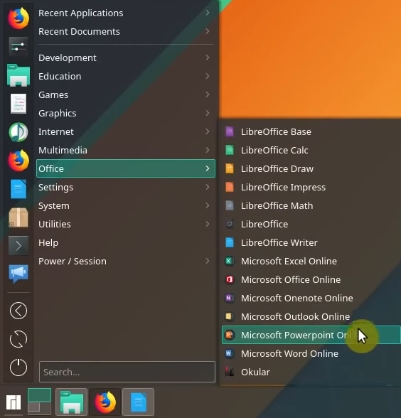Open Microsoft Excel Online
The image size is (401, 418).
tap(311, 261)
